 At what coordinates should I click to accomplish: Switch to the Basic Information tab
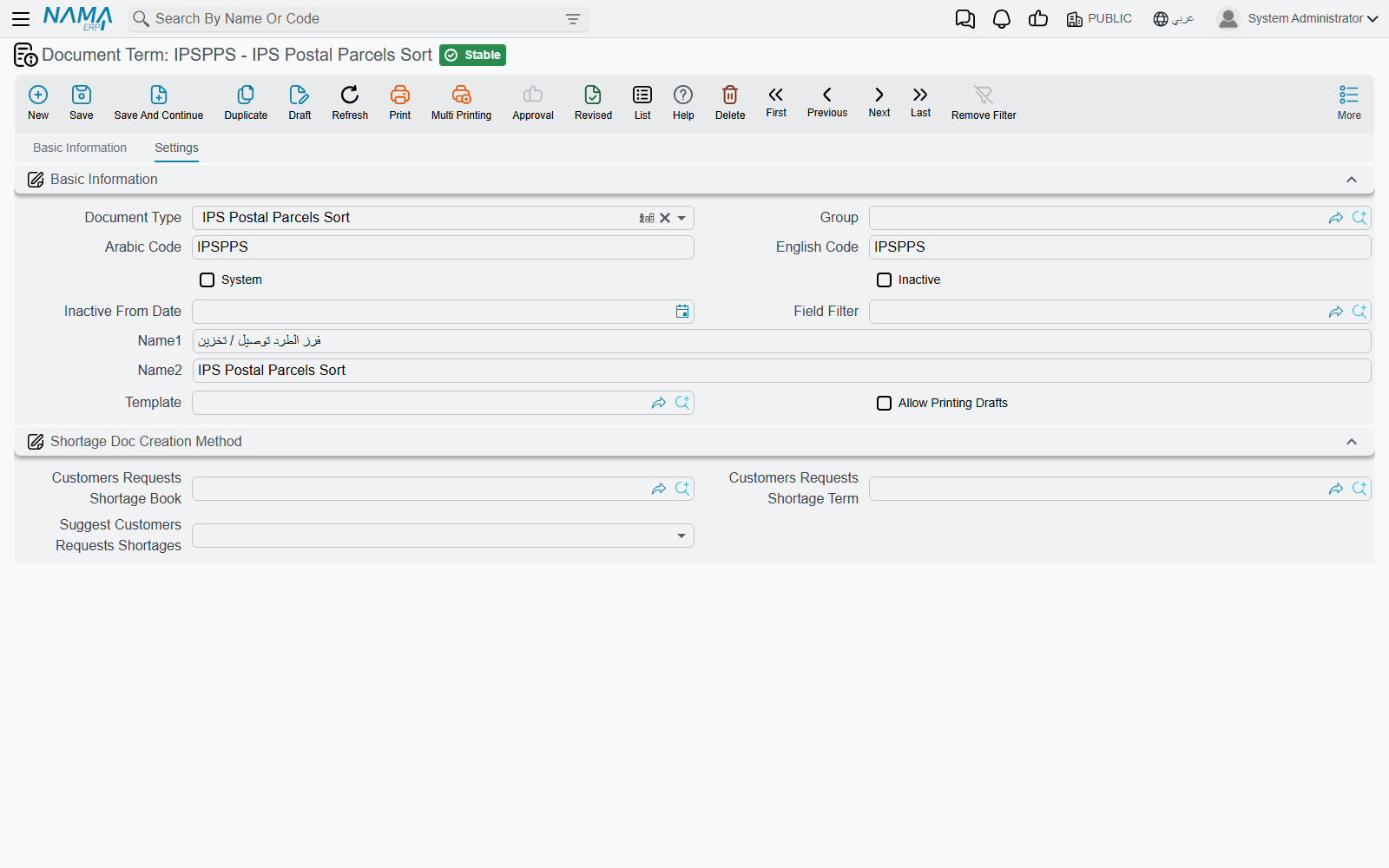80,148
